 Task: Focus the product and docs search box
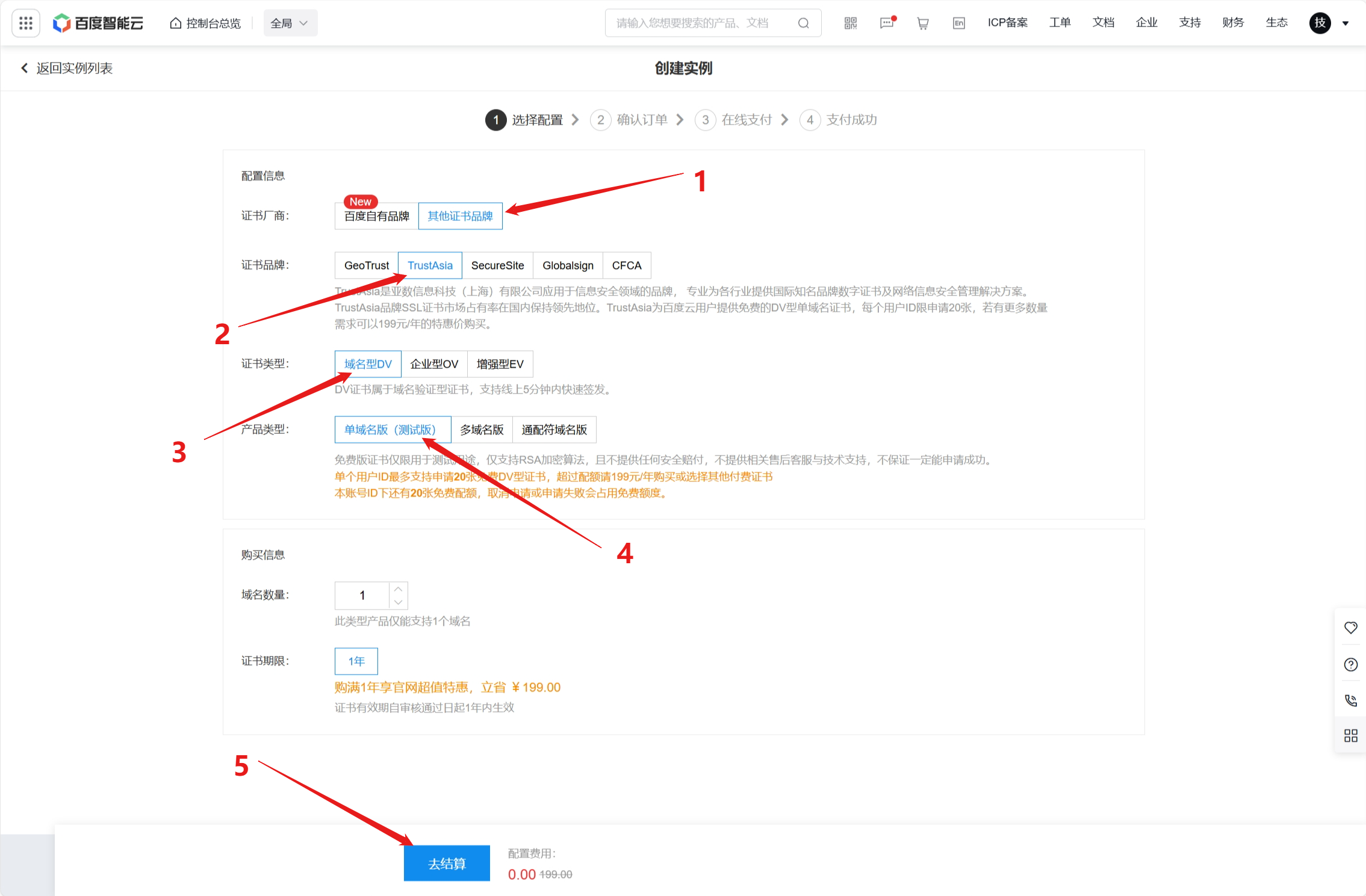713,23
